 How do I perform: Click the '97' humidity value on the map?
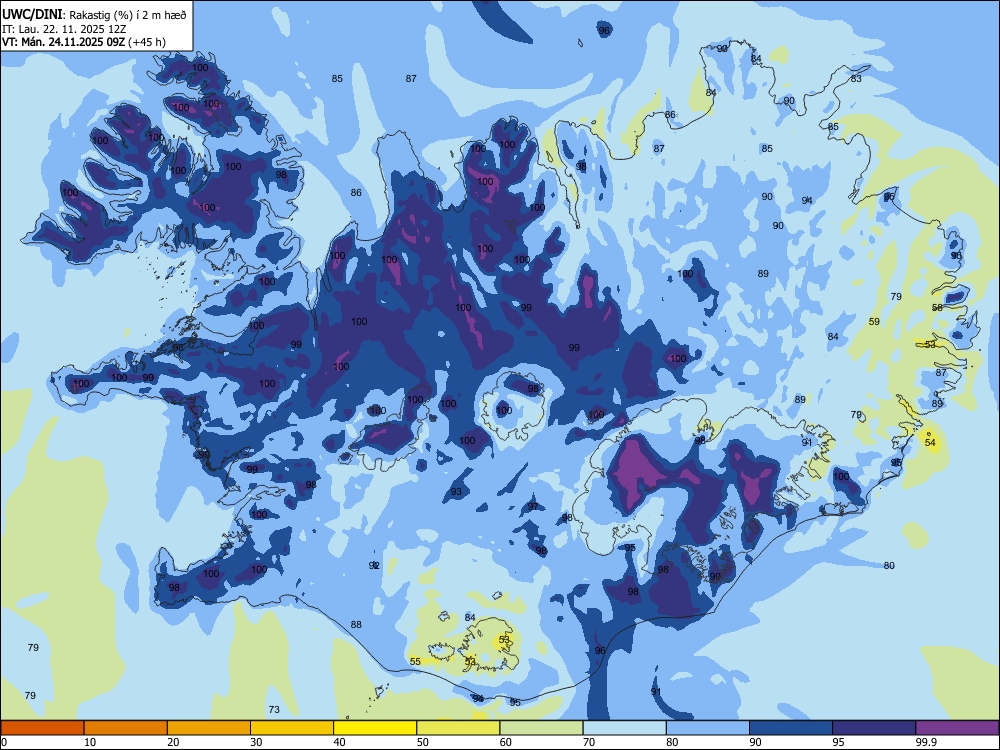click(x=533, y=506)
